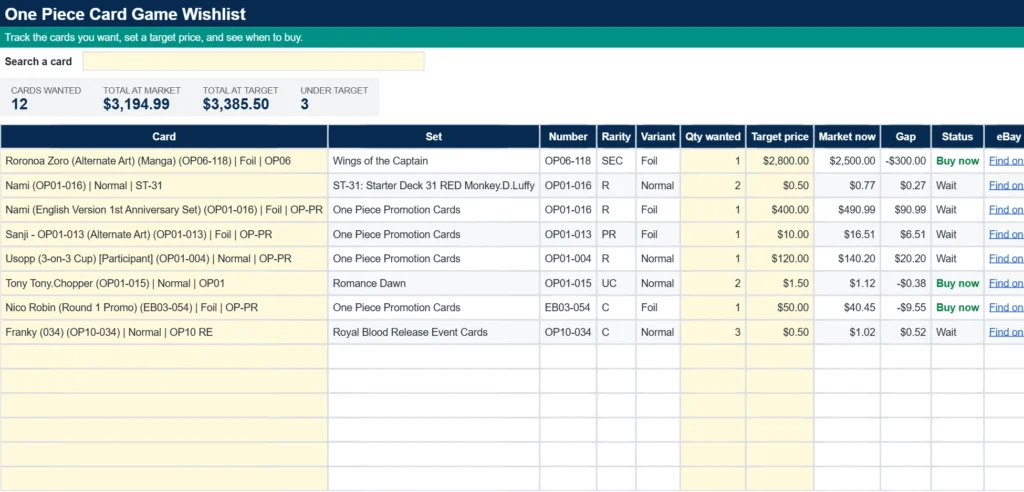The width and height of the screenshot is (1024, 492).
Task: Select the eBay column header
Action: pyautogui.click(x=1004, y=137)
